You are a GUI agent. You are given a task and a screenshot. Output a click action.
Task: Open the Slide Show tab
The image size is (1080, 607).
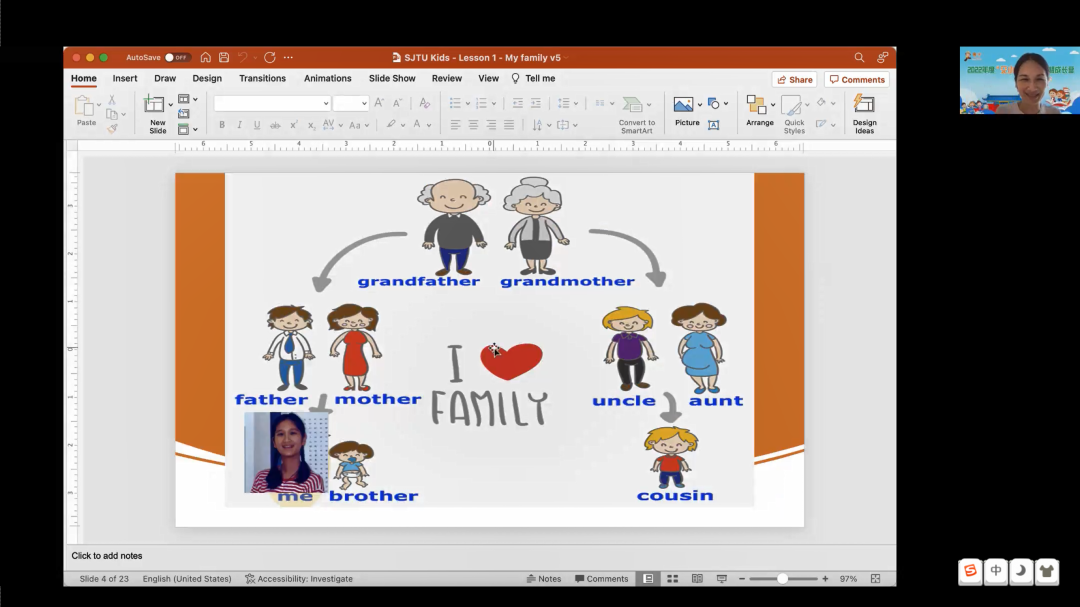(x=392, y=79)
